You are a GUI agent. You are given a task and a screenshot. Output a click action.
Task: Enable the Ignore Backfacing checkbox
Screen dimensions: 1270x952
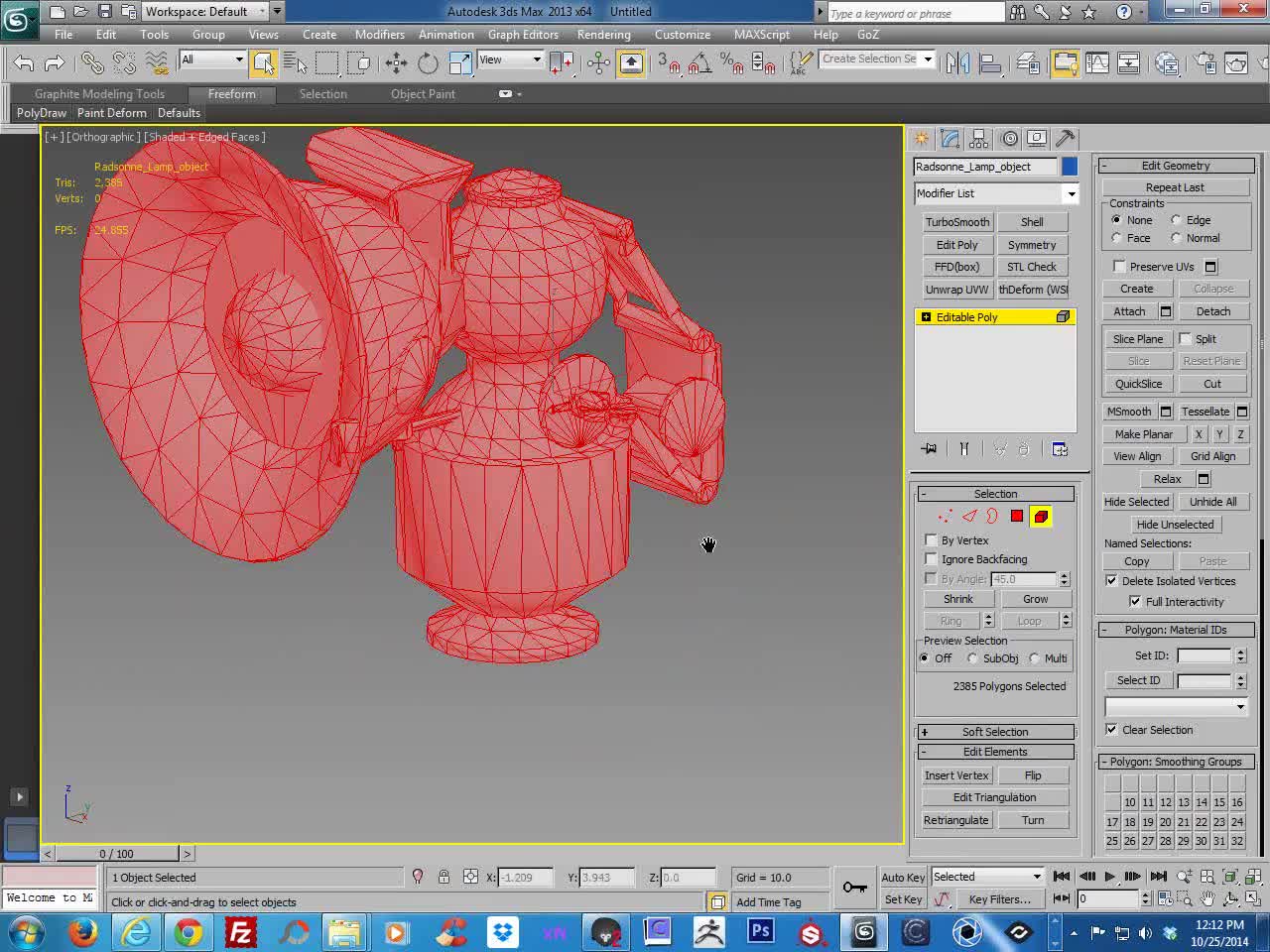(931, 559)
